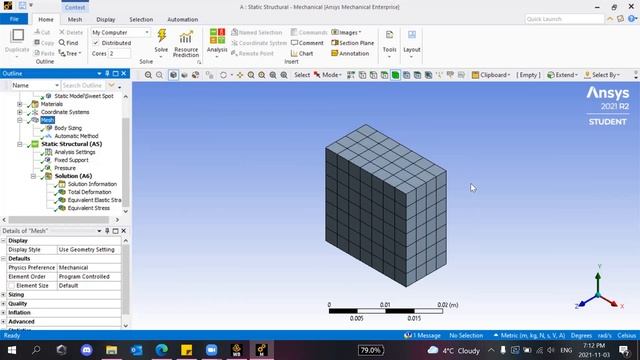
Task: Open Resource Prediction tool
Action: coord(186,44)
